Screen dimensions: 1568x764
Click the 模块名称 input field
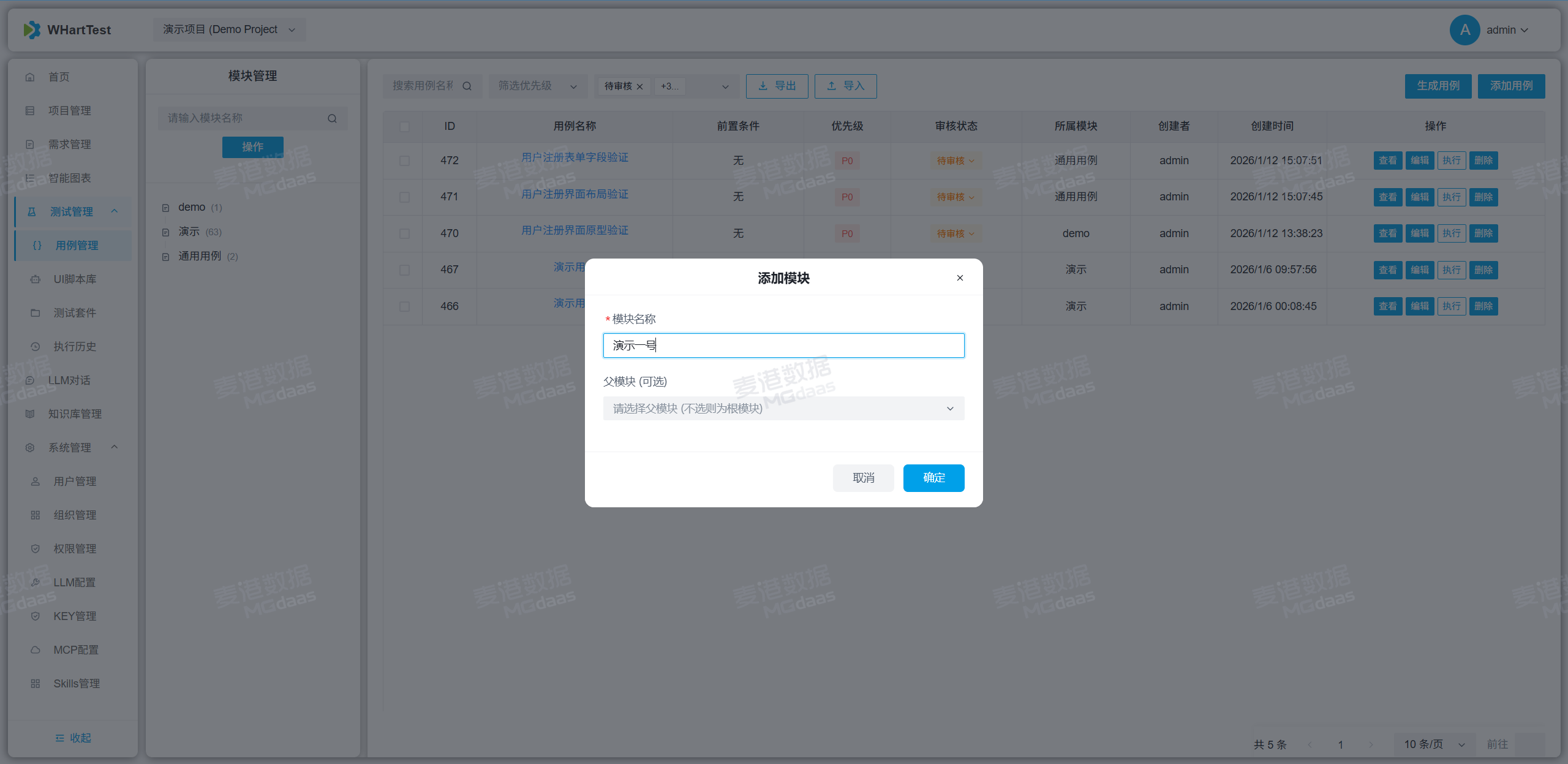[783, 346]
